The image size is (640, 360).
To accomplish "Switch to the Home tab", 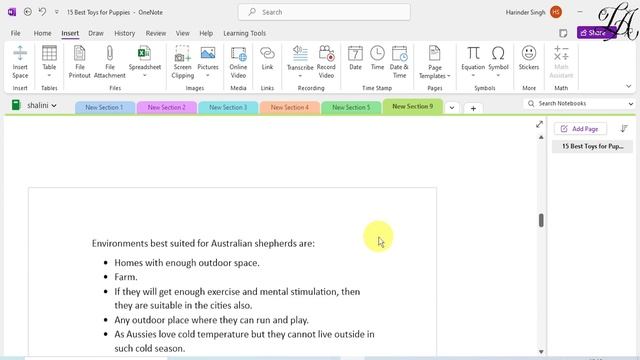I will pyautogui.click(x=42, y=33).
